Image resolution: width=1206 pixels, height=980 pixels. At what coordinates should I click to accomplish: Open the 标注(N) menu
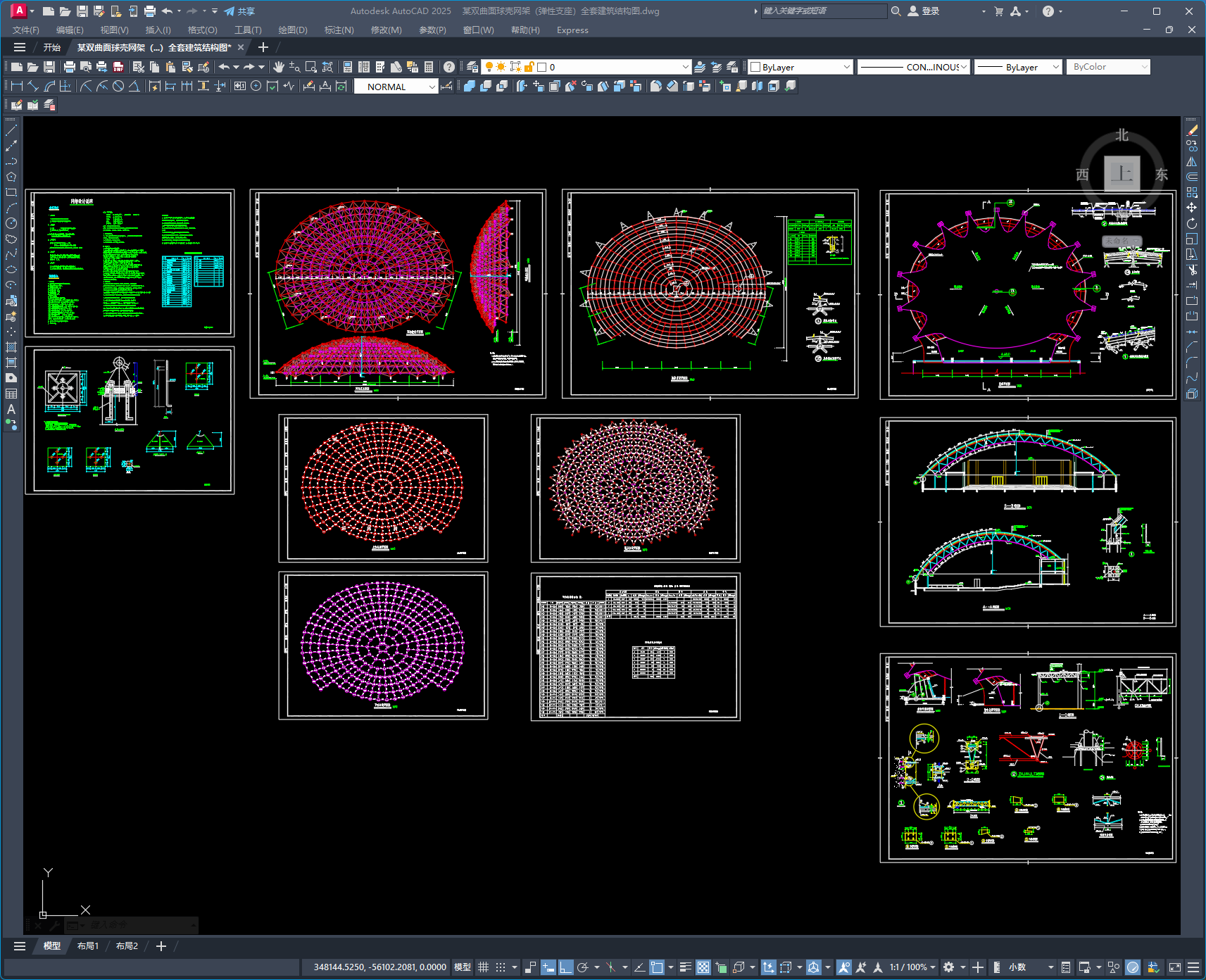(x=339, y=30)
